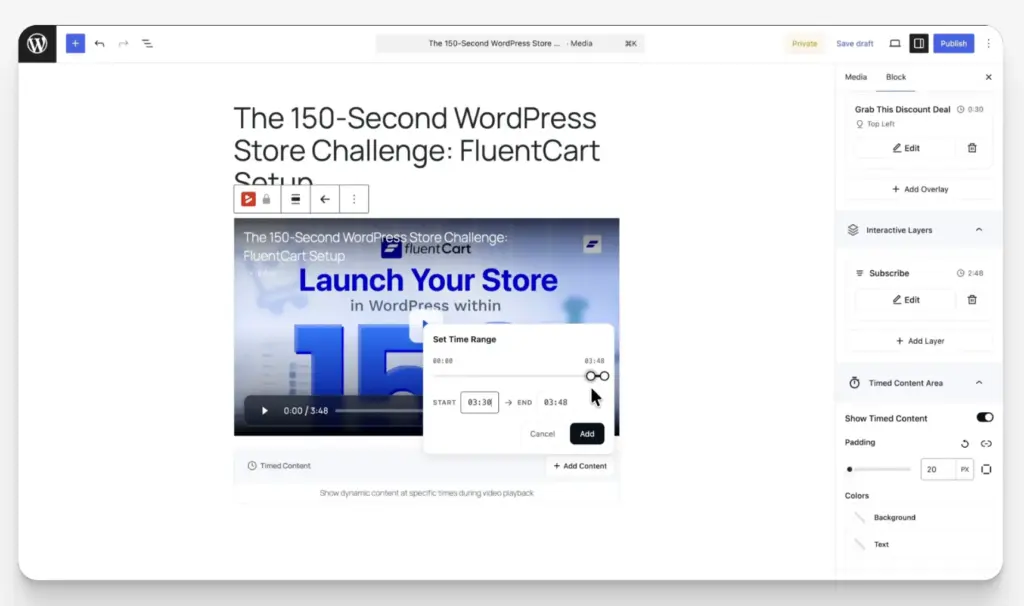Click the end handle of time range slider

click(605, 376)
